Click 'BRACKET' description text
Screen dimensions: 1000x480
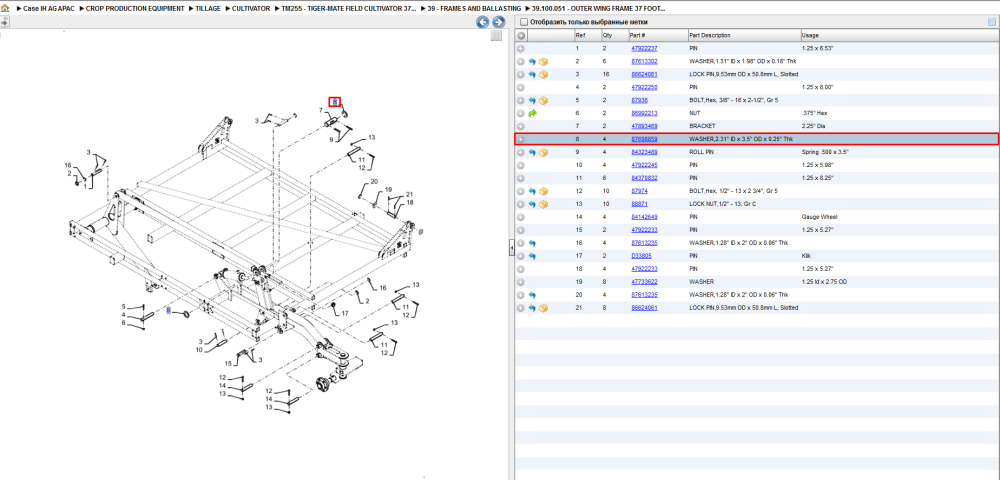point(702,126)
